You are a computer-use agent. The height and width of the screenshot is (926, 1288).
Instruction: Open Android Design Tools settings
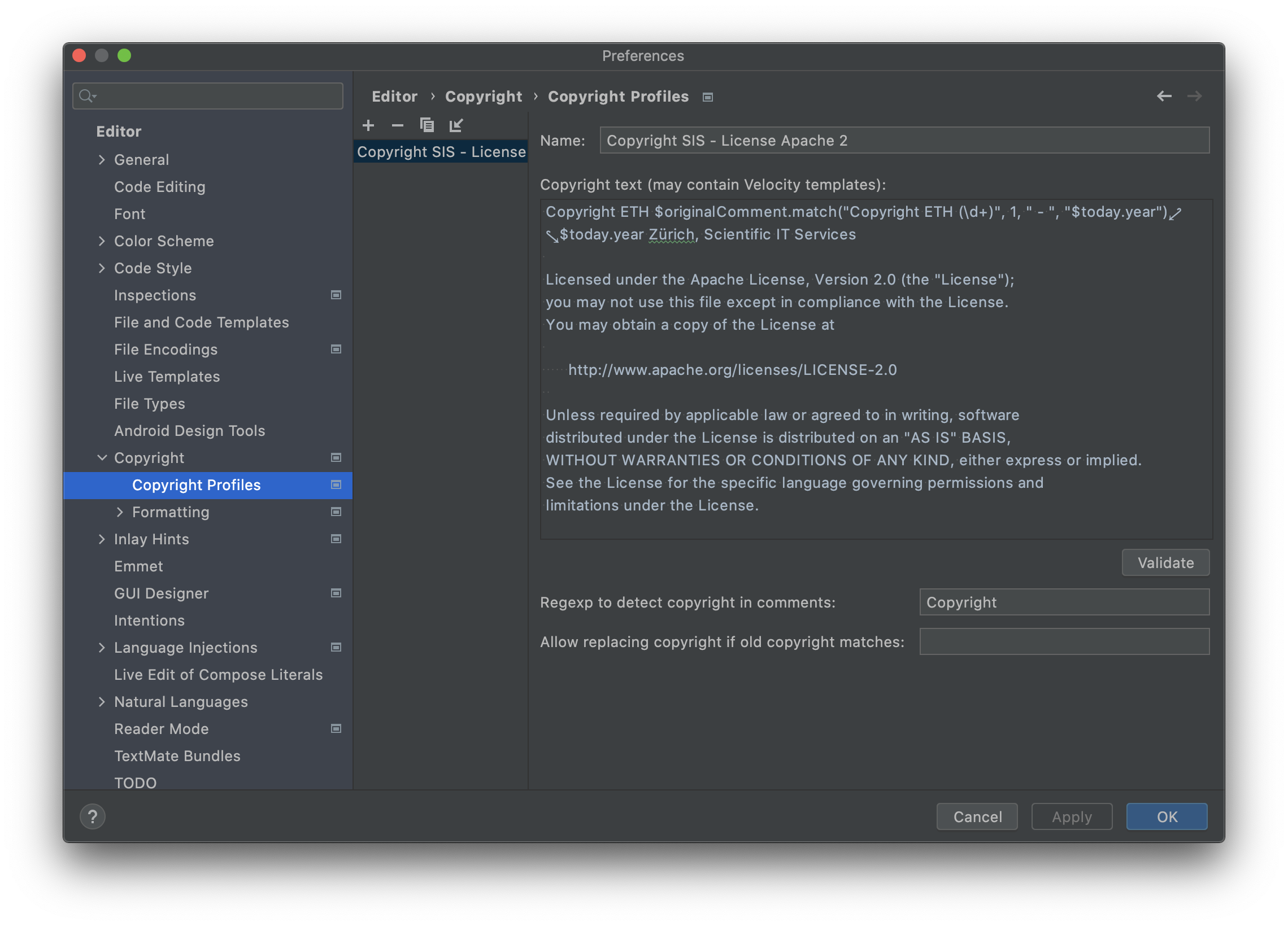point(190,431)
